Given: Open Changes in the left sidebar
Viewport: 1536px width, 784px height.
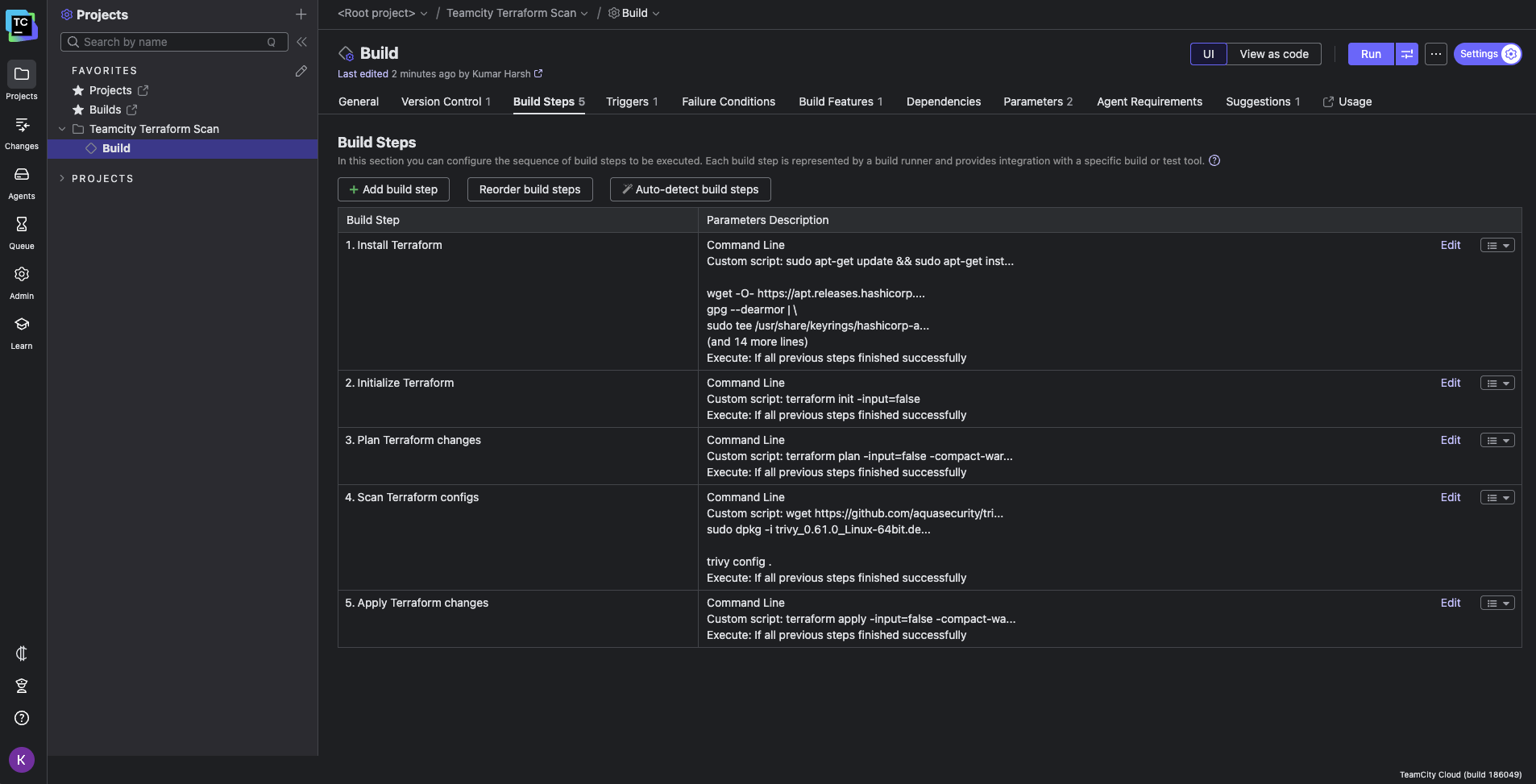Looking at the screenshot, I should click(x=22, y=133).
